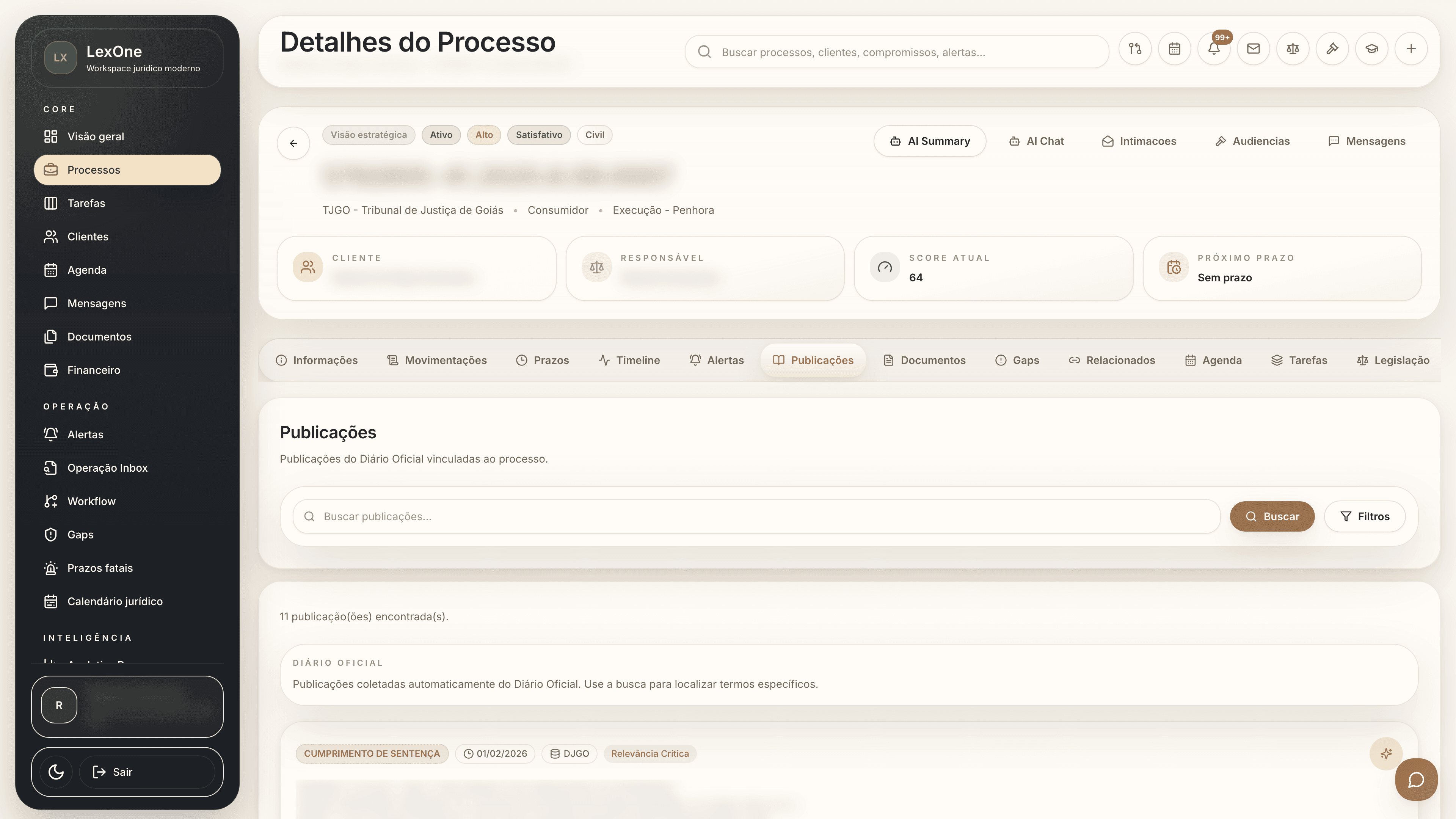Click the sparkle assistant icon above the chat bubble
The image size is (1456, 819).
(x=1386, y=753)
